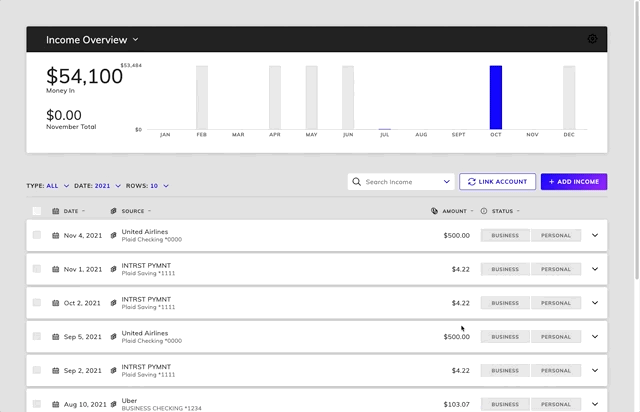Click the status info icon in column header
The image size is (640, 412).
tap(484, 211)
